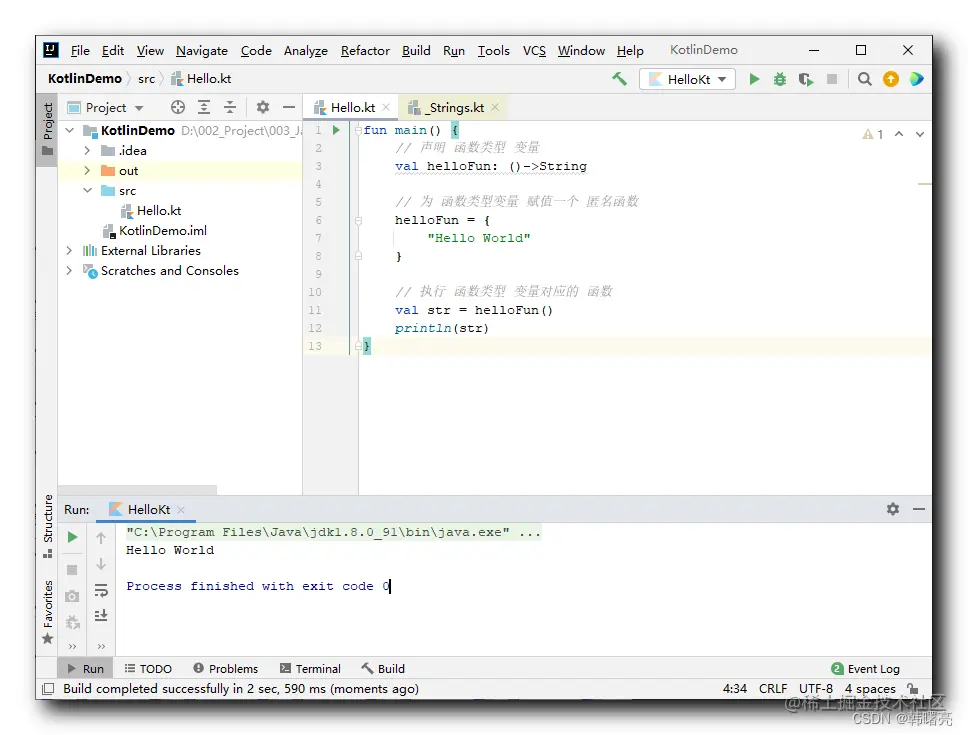Toggle soft-wrap in the Run console

[101, 591]
